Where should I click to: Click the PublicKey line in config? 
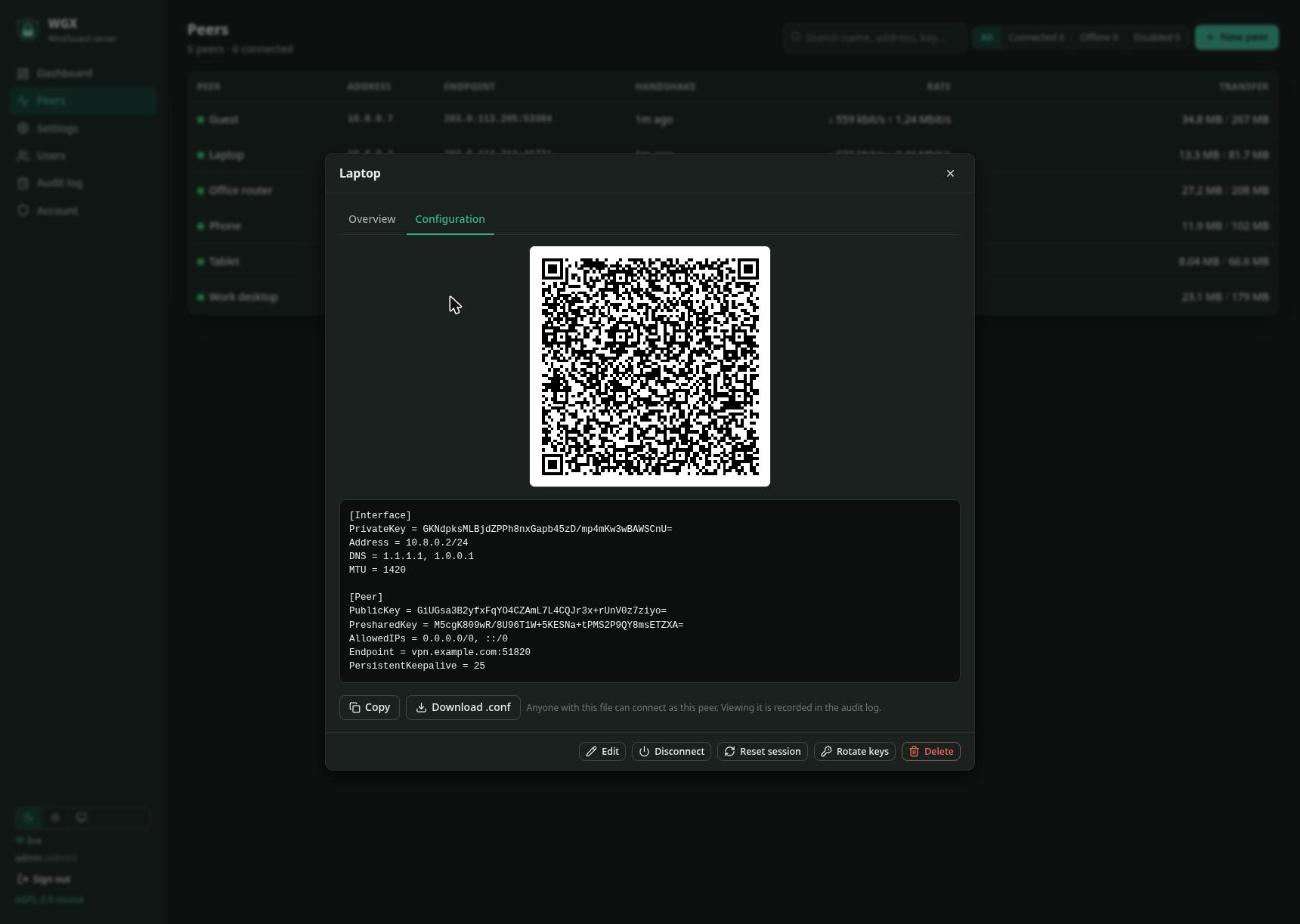(507, 611)
